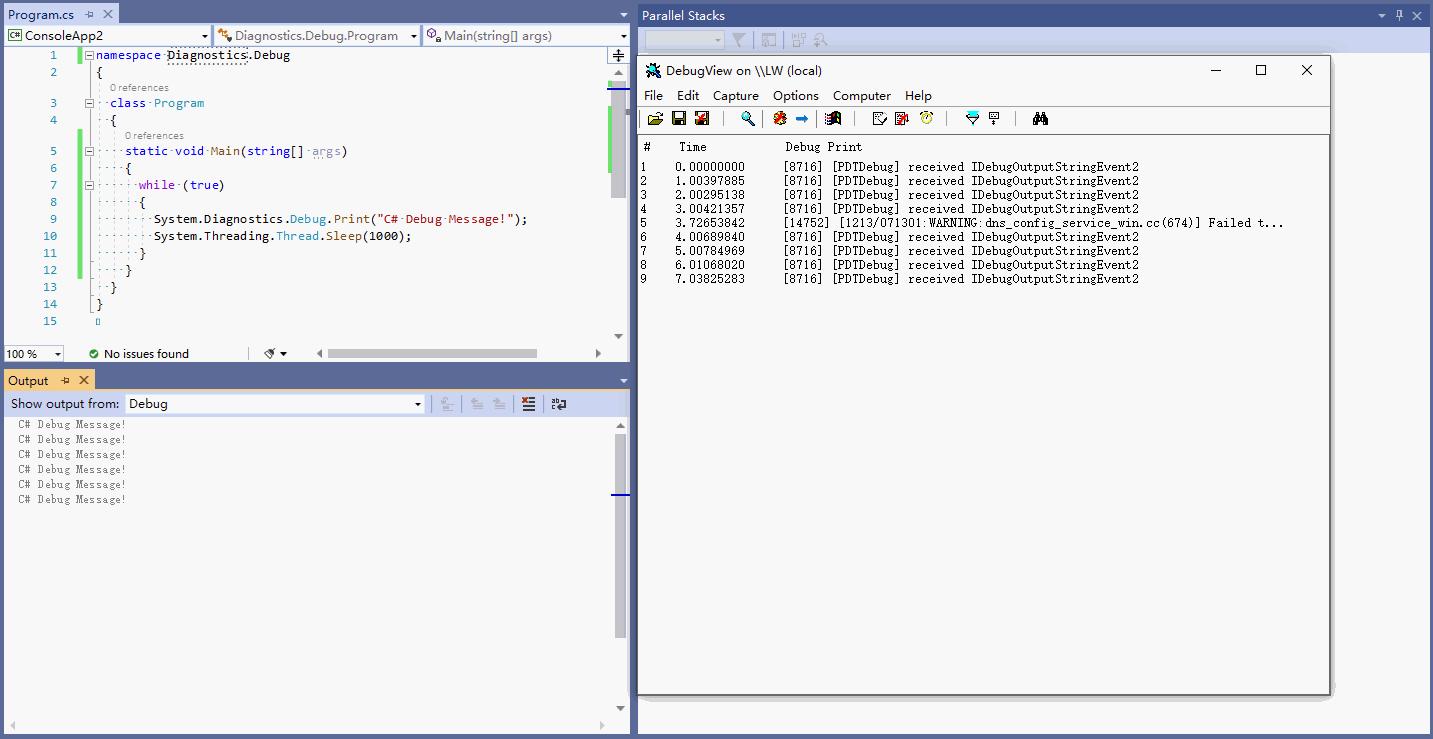Expand the Main(string[] args) member dropdown

[x=525, y=35]
